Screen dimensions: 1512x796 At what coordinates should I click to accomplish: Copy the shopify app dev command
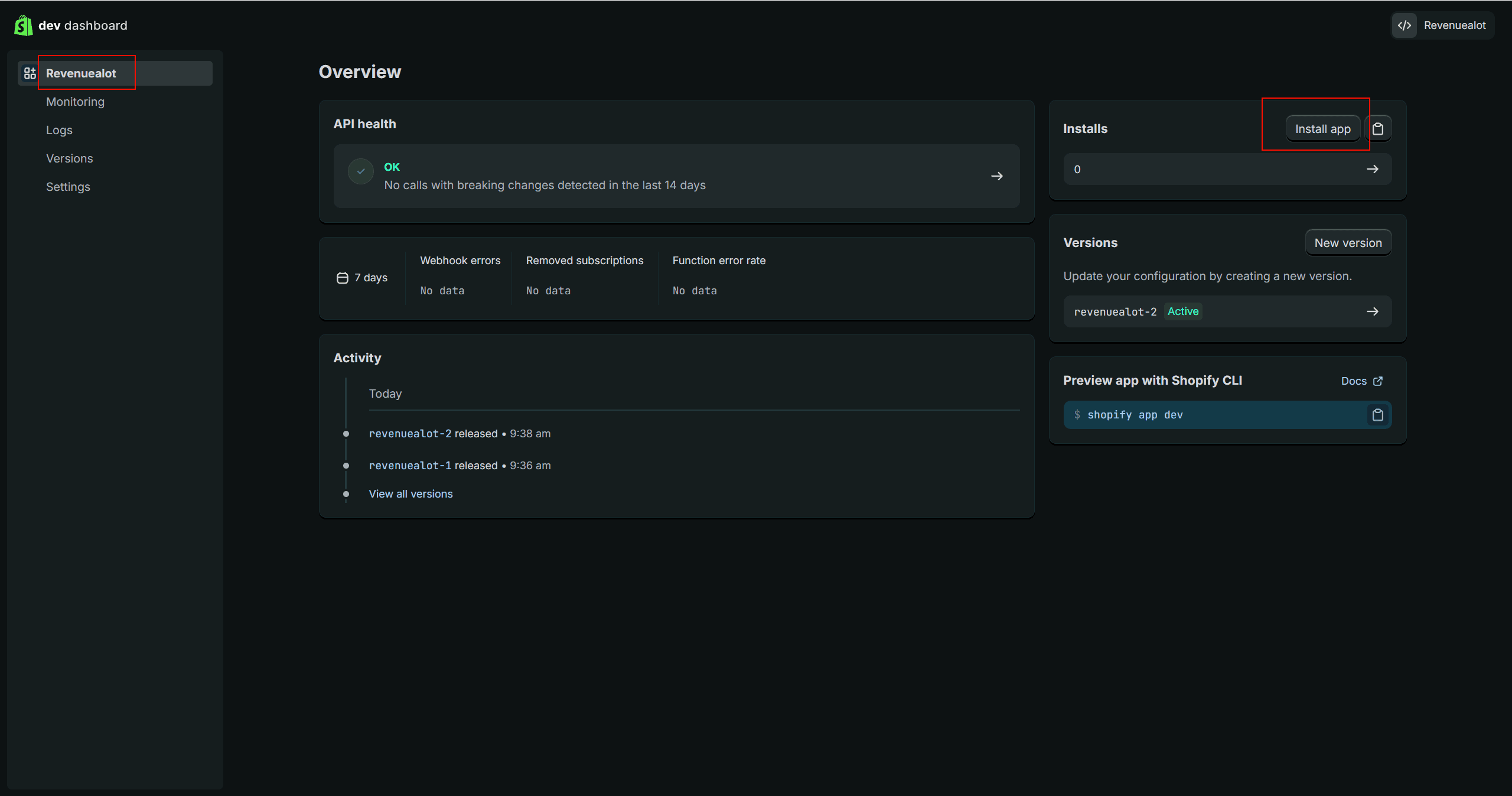[x=1377, y=415]
